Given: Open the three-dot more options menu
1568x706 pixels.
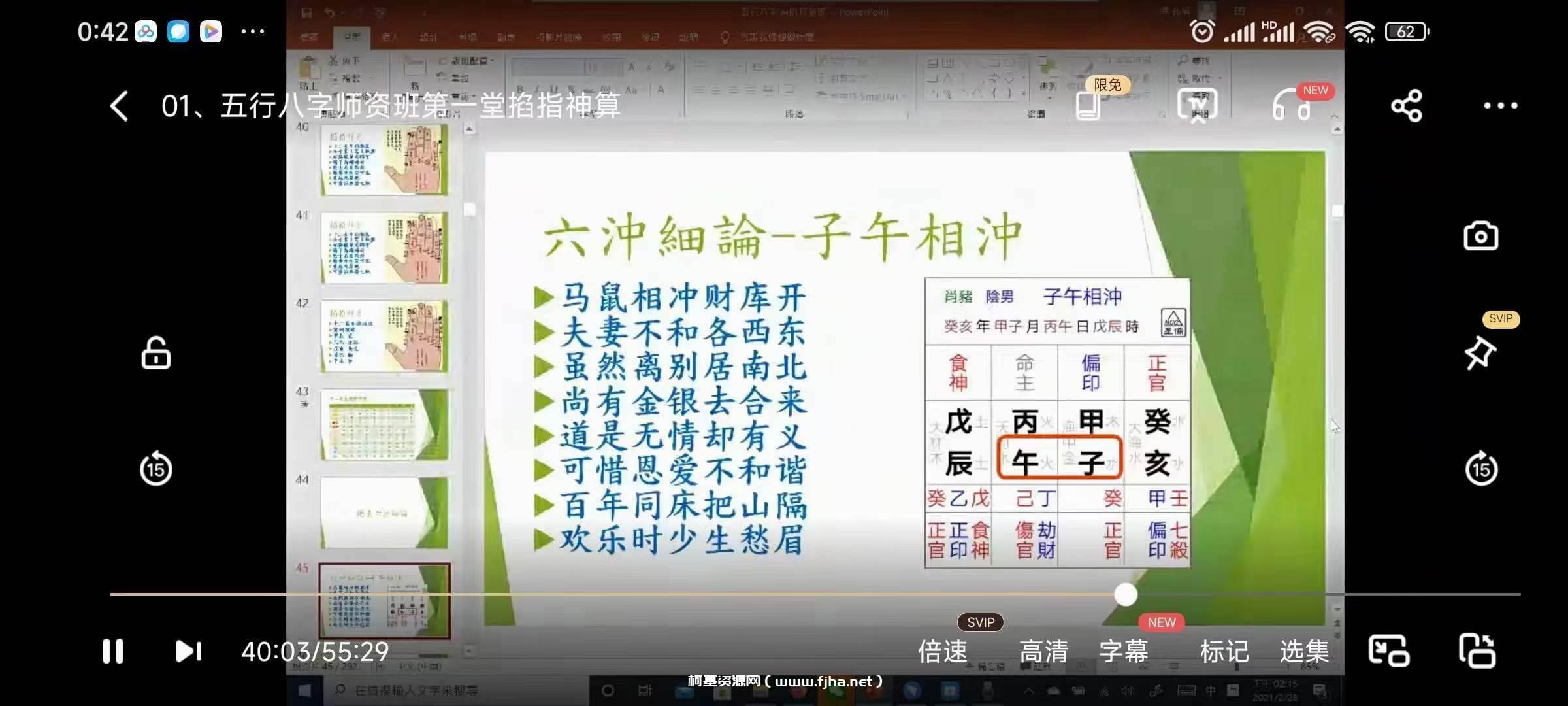Looking at the screenshot, I should point(1500,106).
